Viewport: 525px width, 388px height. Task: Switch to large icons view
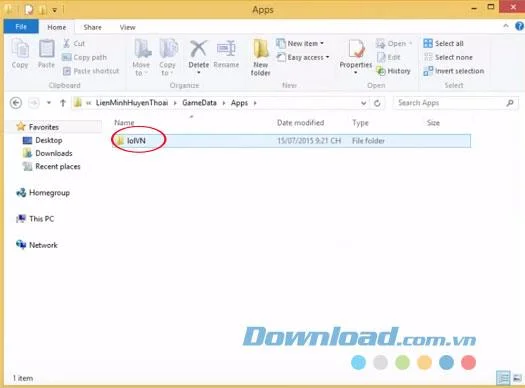(517, 378)
